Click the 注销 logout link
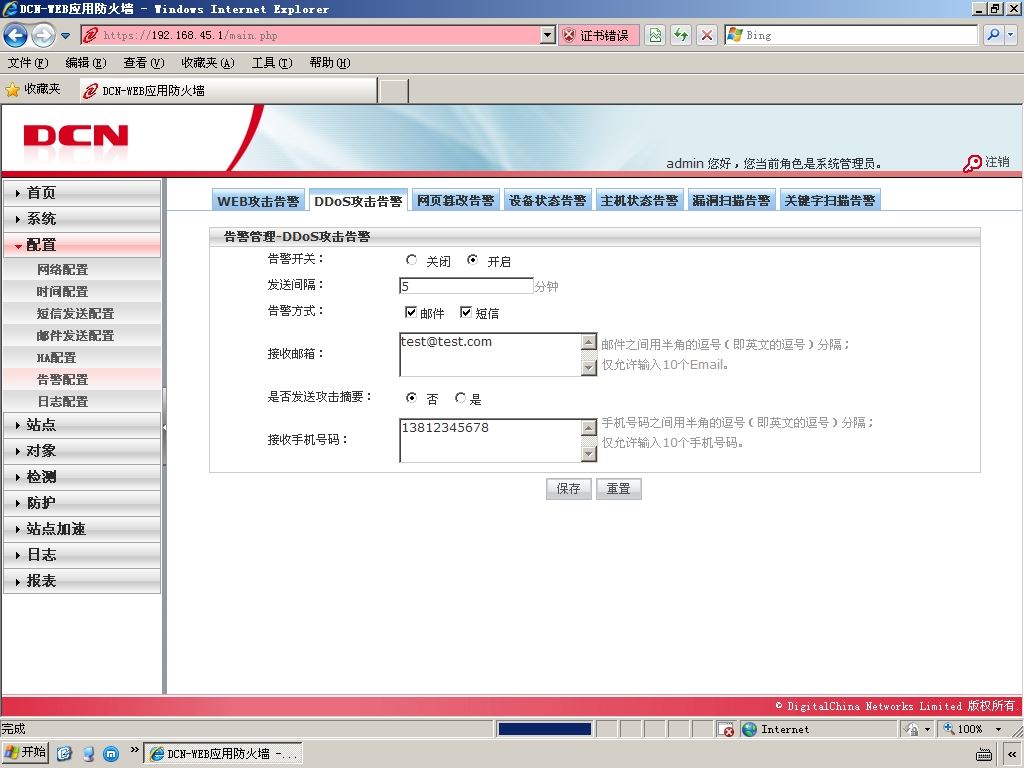 coord(997,162)
